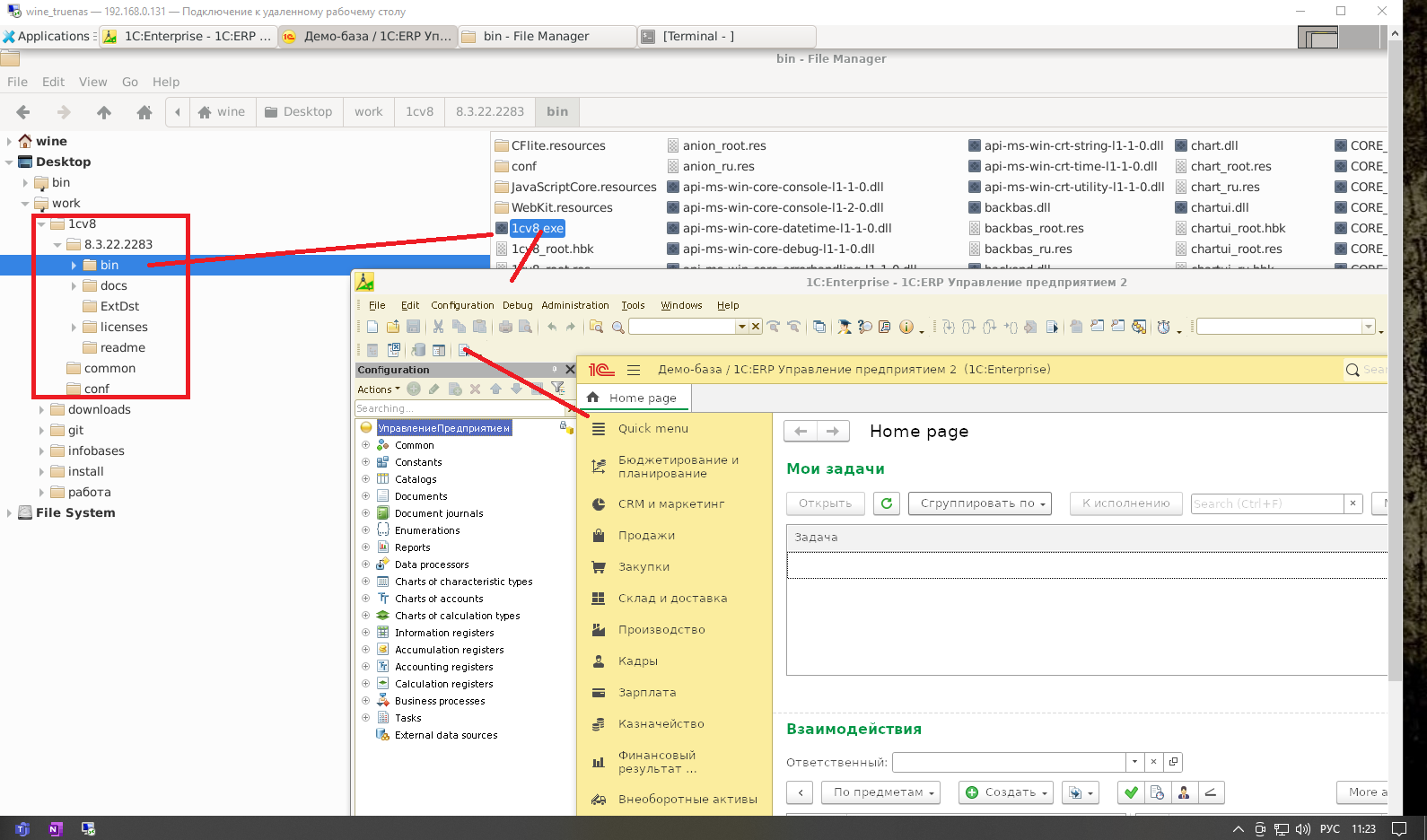The height and width of the screenshot is (840, 1427).
Task: Open the Казначейство section in sidebar
Action: tap(661, 724)
